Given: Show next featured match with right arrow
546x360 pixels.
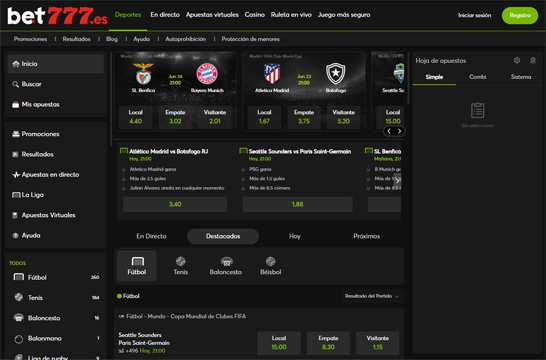Looking at the screenshot, I should [x=399, y=131].
